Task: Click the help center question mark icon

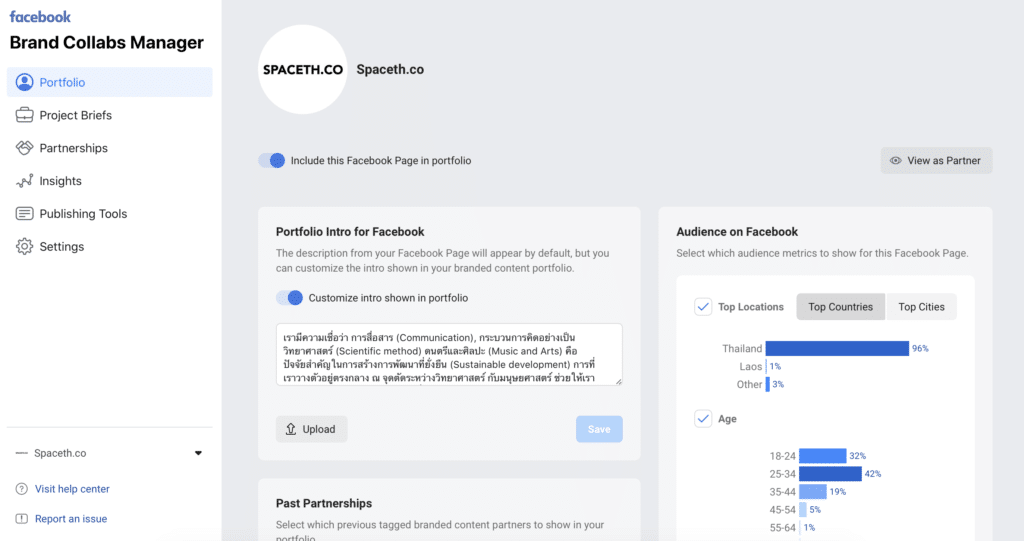Action: coord(22,489)
